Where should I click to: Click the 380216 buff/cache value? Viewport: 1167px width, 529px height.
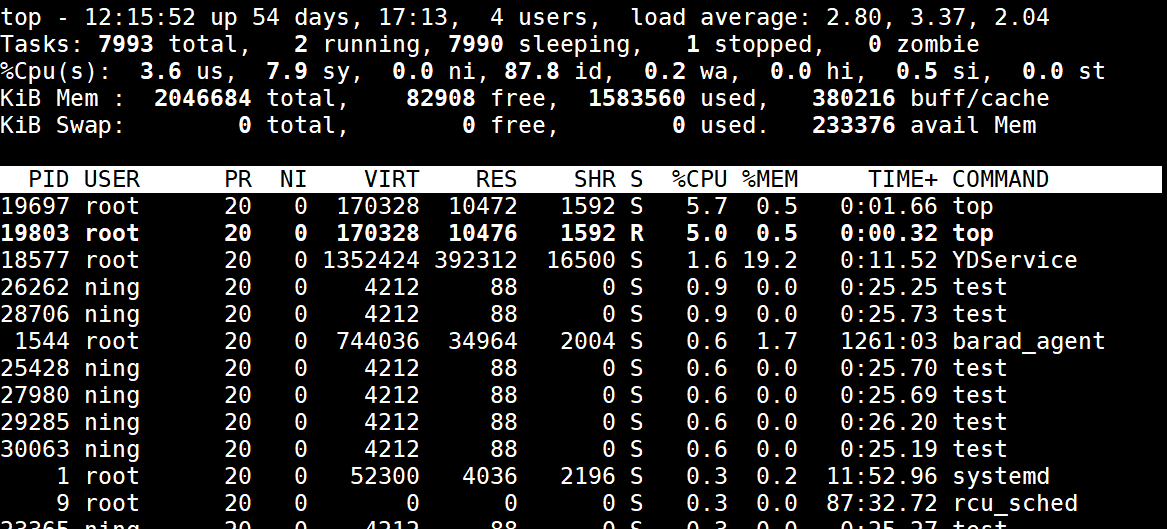[x=854, y=98]
